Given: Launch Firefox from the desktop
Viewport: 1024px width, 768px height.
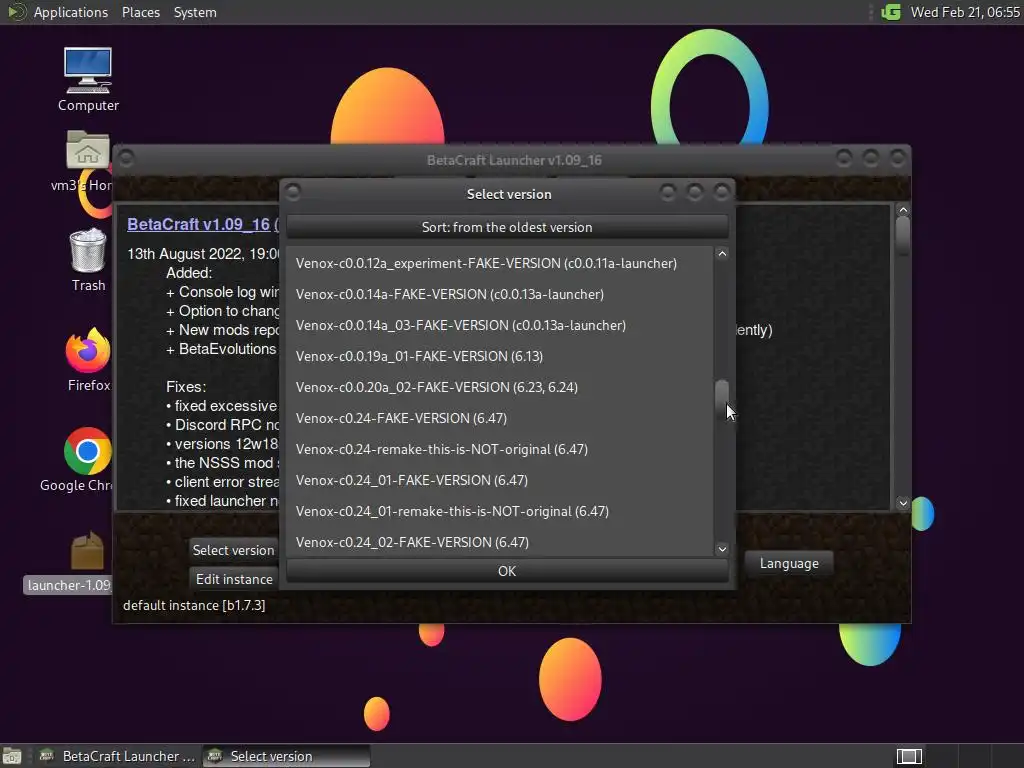Looking at the screenshot, I should tap(88, 359).
